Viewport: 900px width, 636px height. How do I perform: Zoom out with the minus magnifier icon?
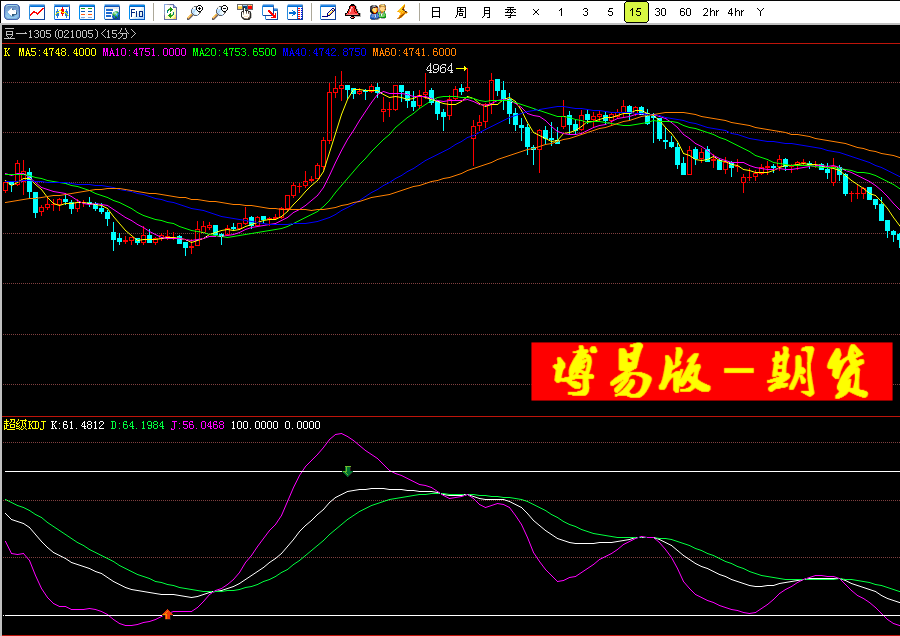click(x=220, y=12)
